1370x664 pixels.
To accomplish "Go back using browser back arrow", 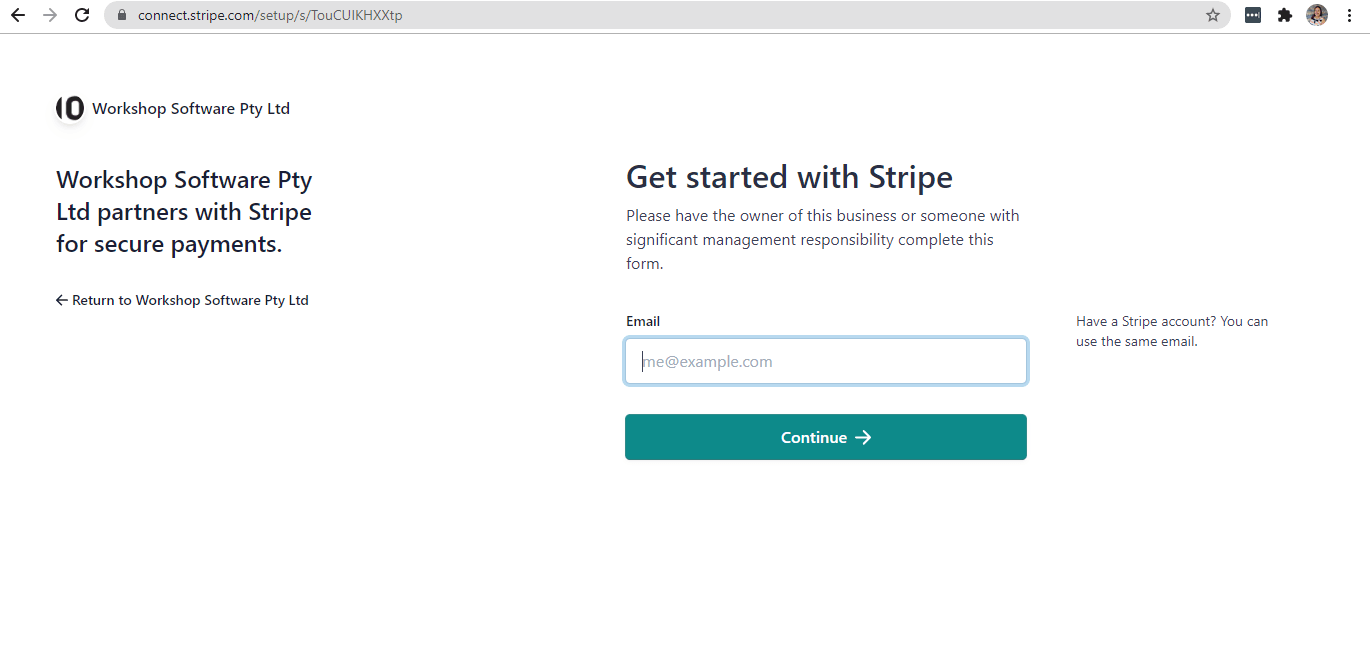I will tap(18, 15).
